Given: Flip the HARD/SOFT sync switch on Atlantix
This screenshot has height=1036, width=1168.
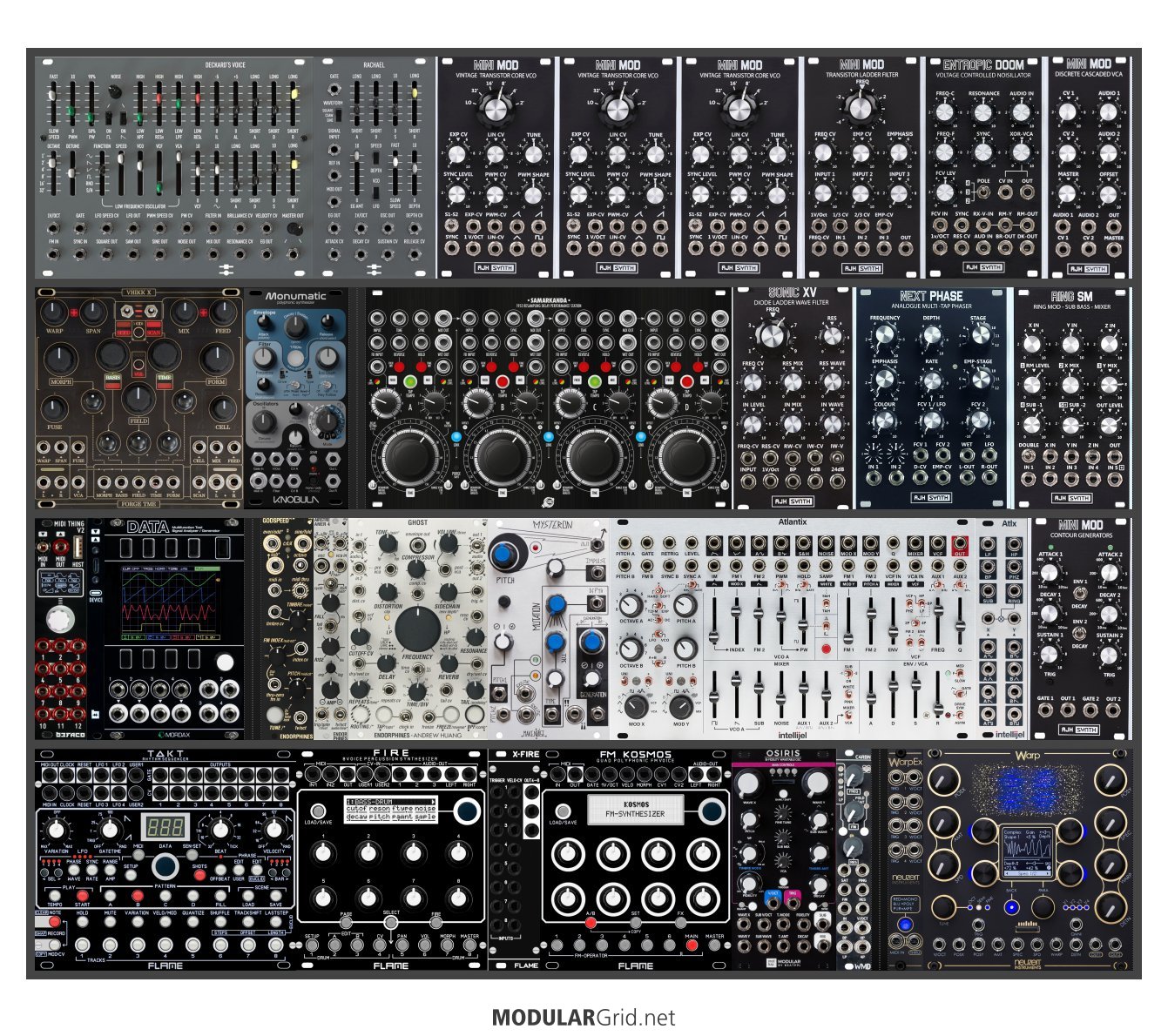Looking at the screenshot, I should coord(658,590).
